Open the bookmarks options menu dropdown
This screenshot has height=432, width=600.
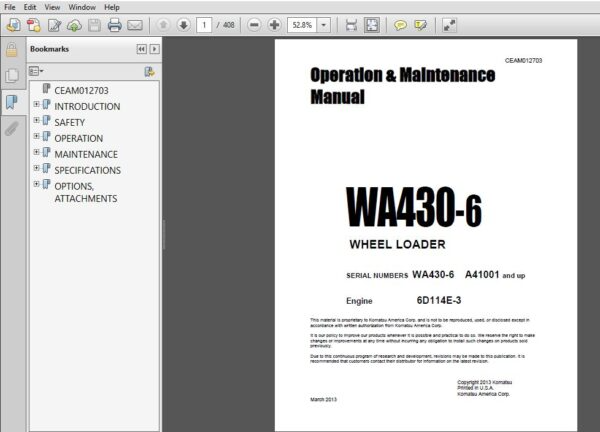click(36, 71)
